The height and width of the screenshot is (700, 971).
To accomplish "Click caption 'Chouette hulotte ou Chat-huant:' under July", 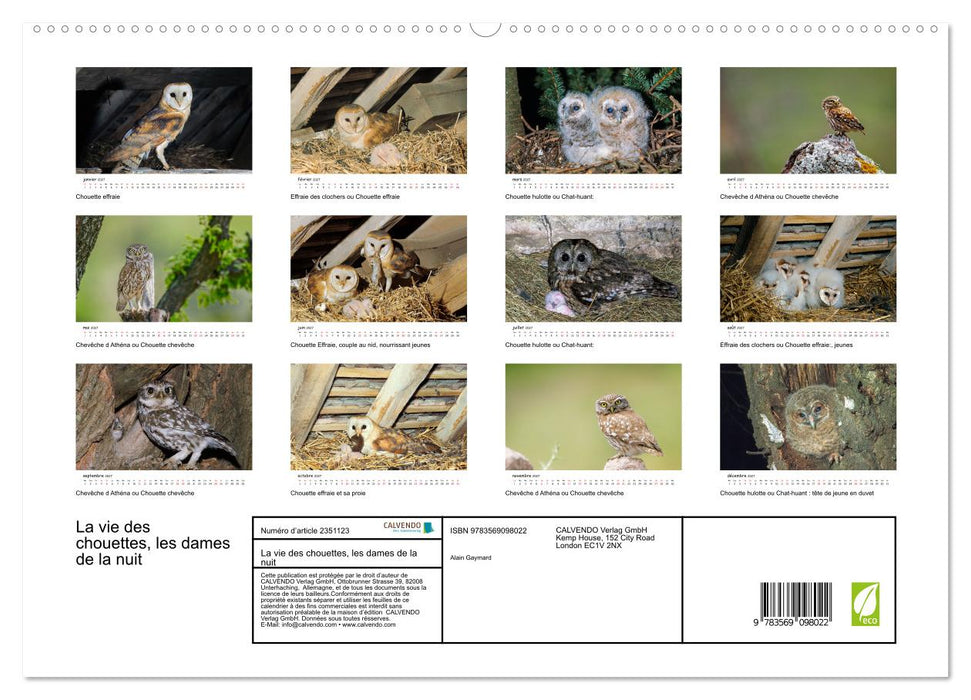I will point(549,344).
